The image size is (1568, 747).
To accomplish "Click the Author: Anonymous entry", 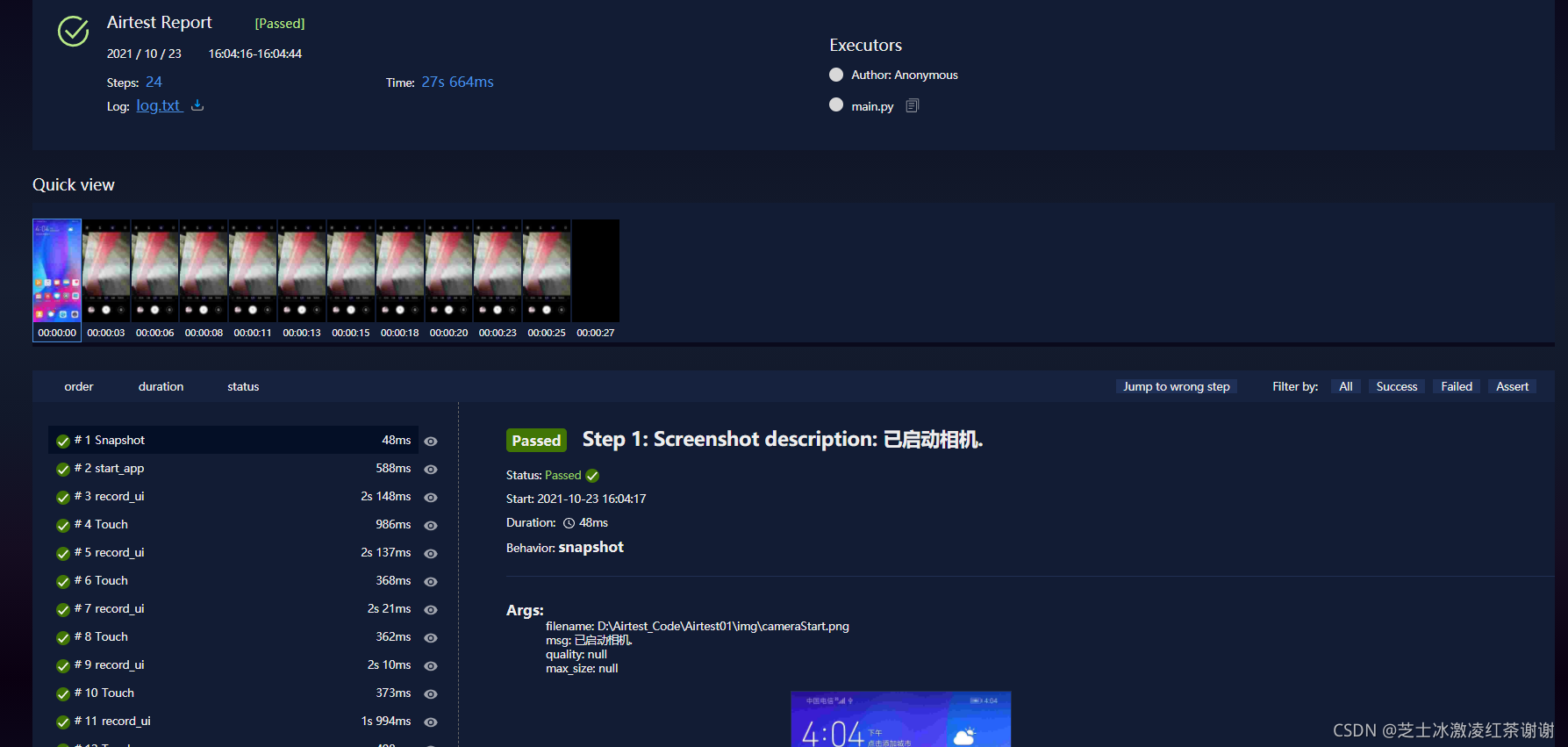I will [x=905, y=75].
